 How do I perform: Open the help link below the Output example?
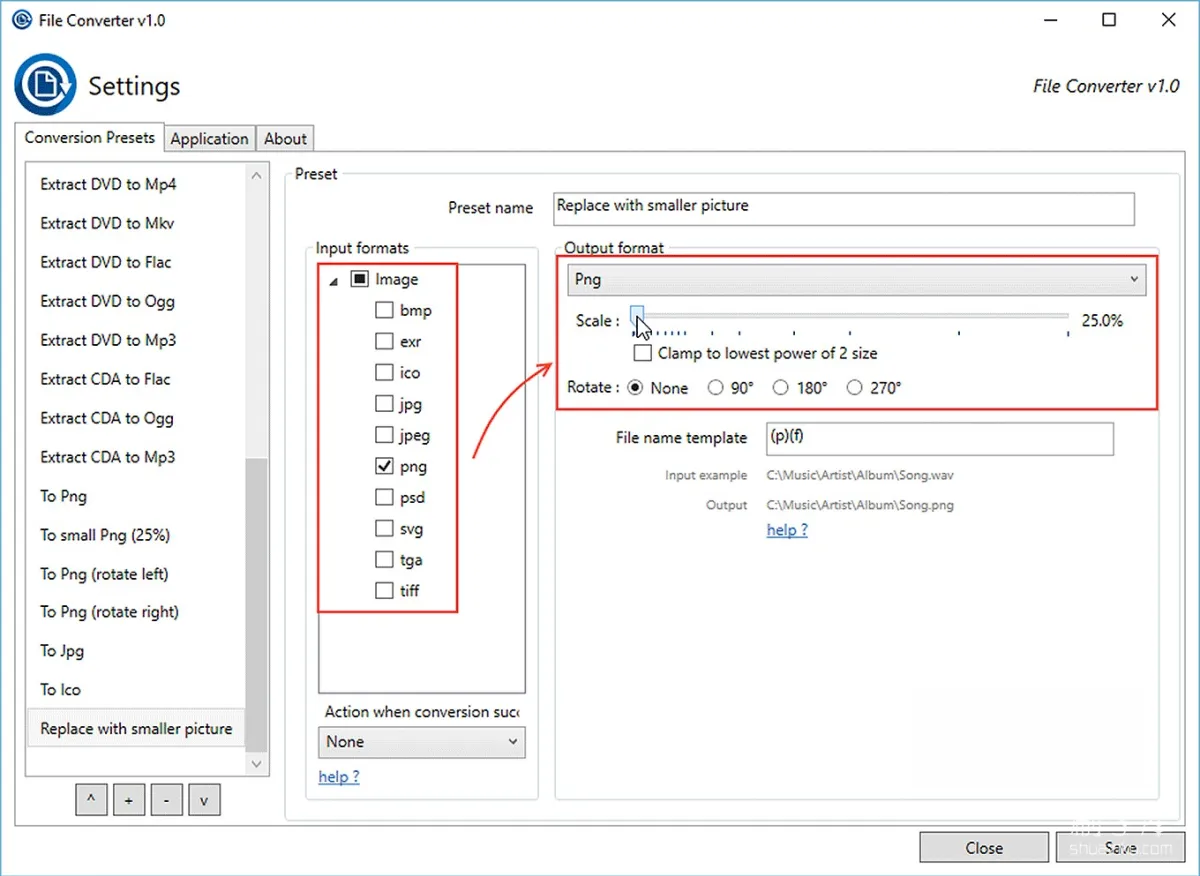coord(786,529)
